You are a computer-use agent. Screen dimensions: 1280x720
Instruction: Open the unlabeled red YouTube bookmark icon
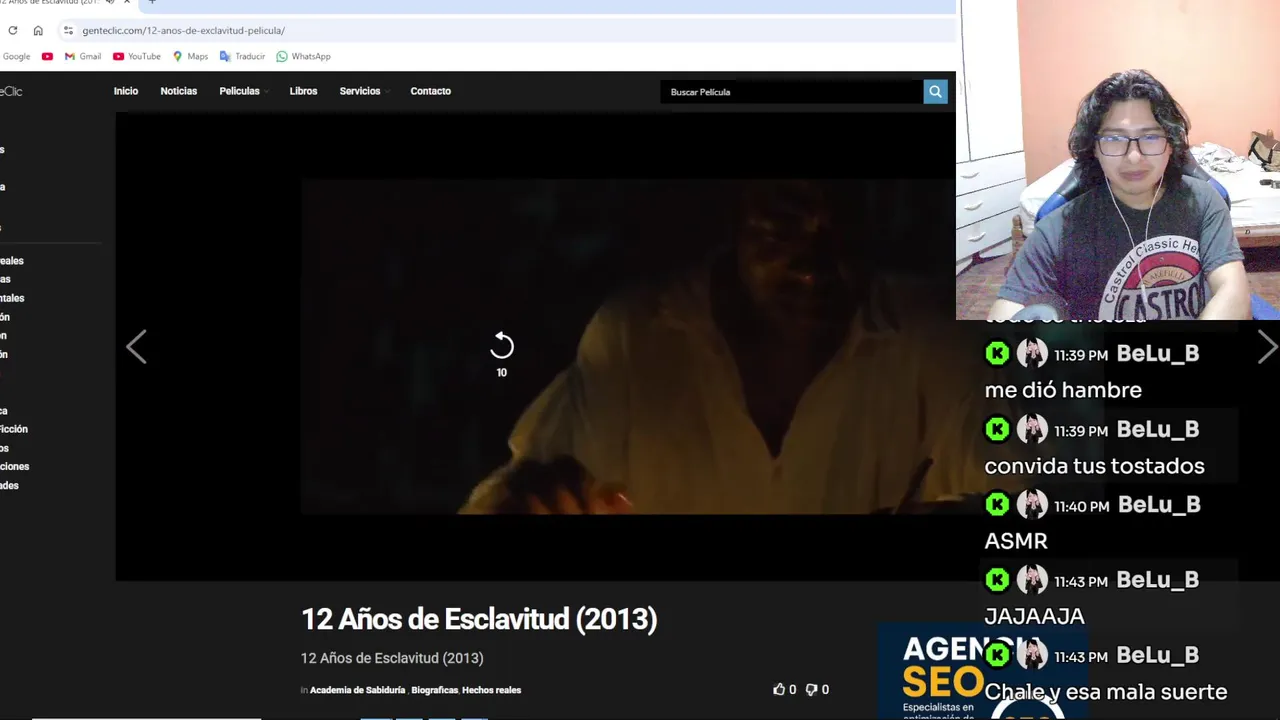click(x=47, y=57)
